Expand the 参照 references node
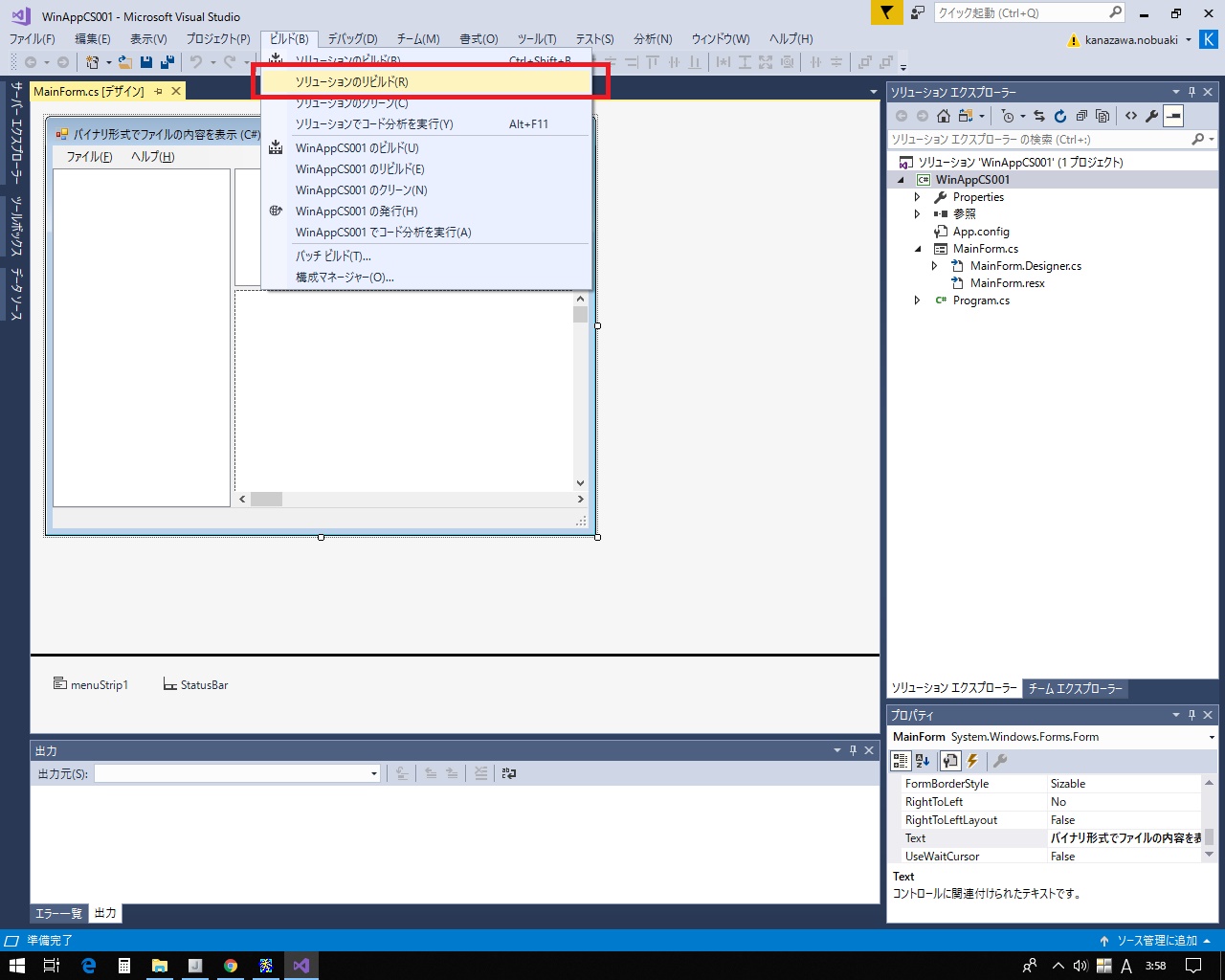Screen dimensions: 1225x980 [917, 214]
